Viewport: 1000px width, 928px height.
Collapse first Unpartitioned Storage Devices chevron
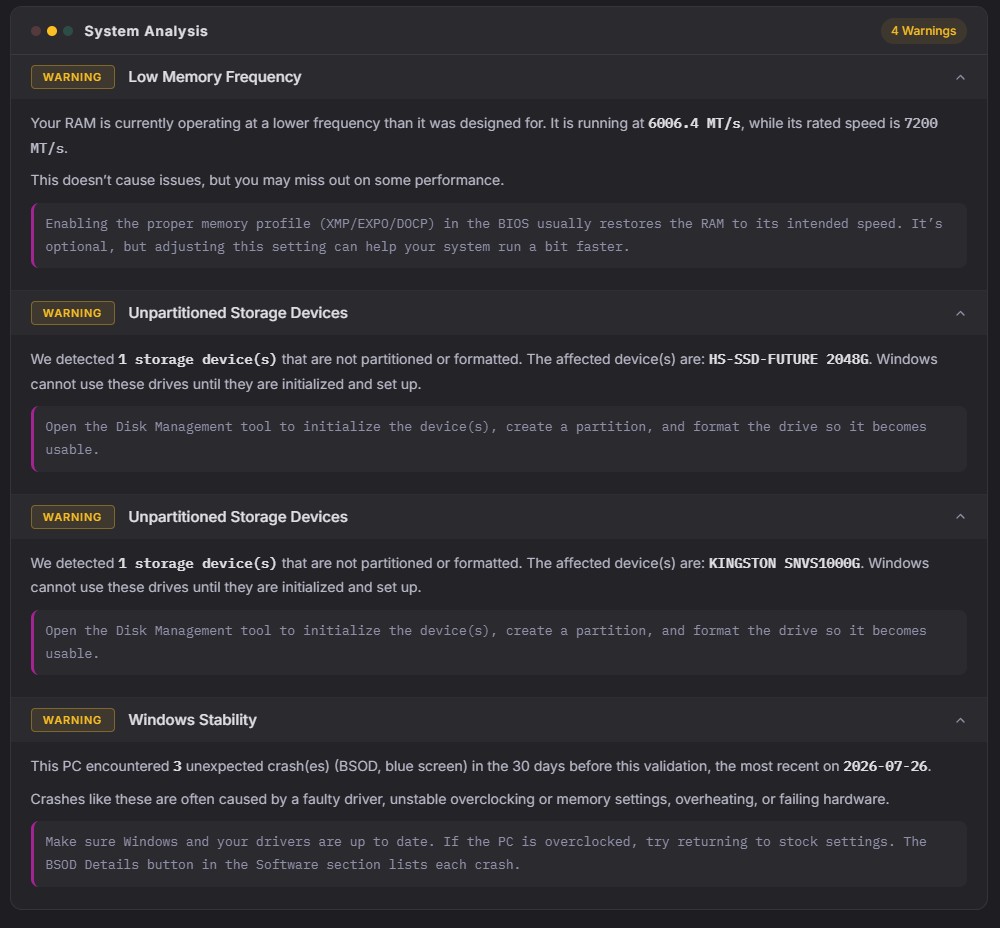click(x=960, y=313)
